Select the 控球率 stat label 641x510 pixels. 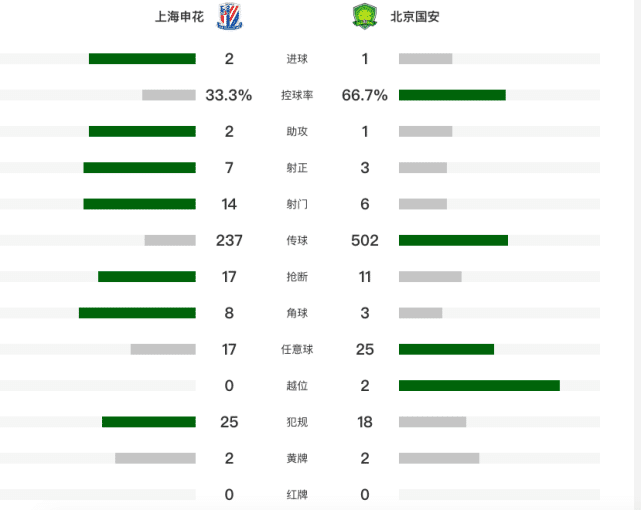[x=297, y=95]
